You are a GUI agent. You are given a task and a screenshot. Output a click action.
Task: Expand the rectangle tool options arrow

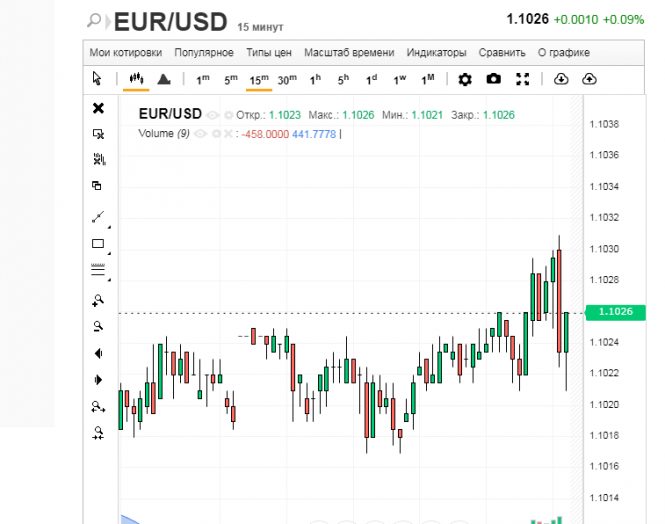(109, 254)
